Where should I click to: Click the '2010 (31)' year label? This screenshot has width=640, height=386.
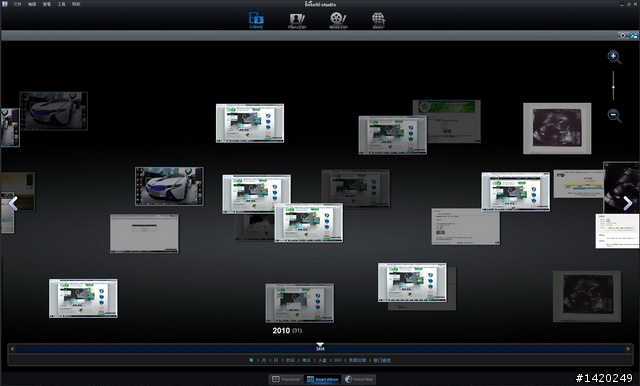coord(287,331)
